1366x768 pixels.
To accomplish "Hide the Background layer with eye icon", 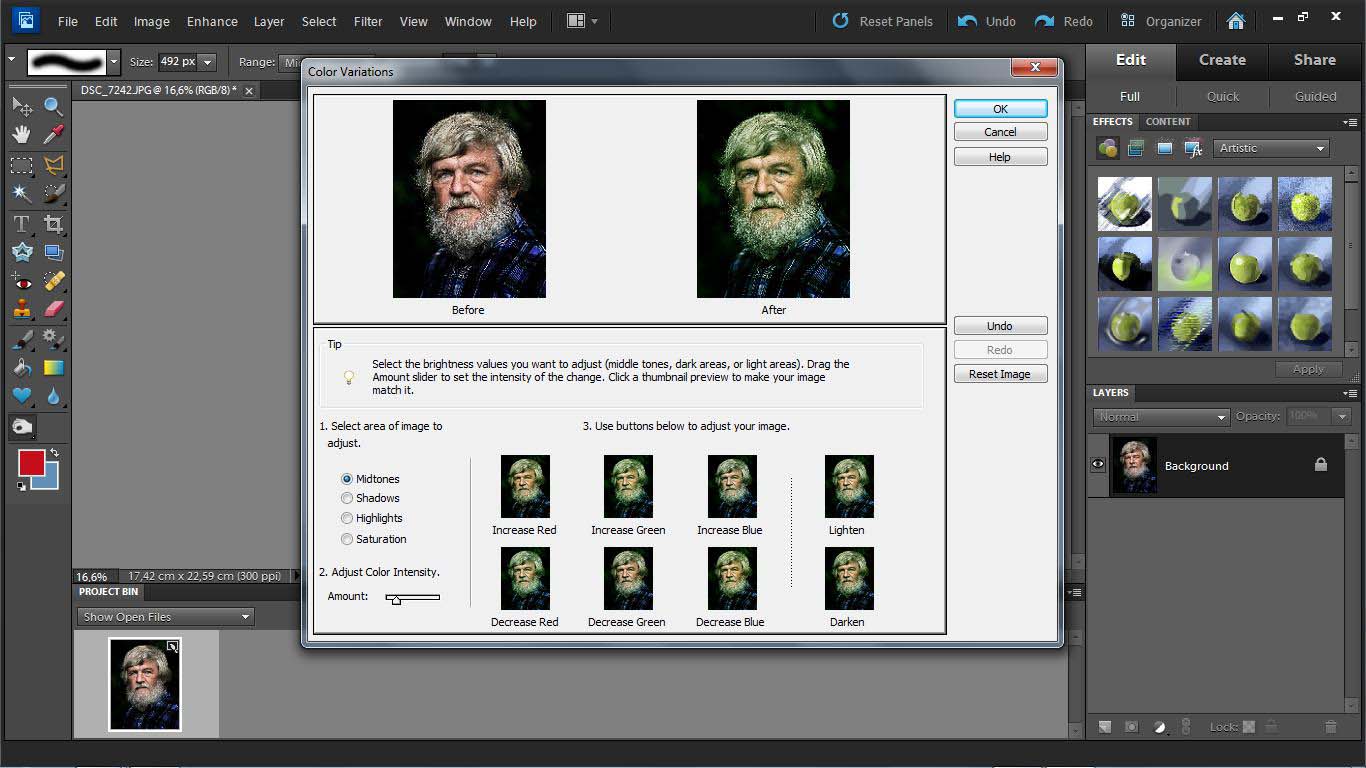I will 1098,465.
